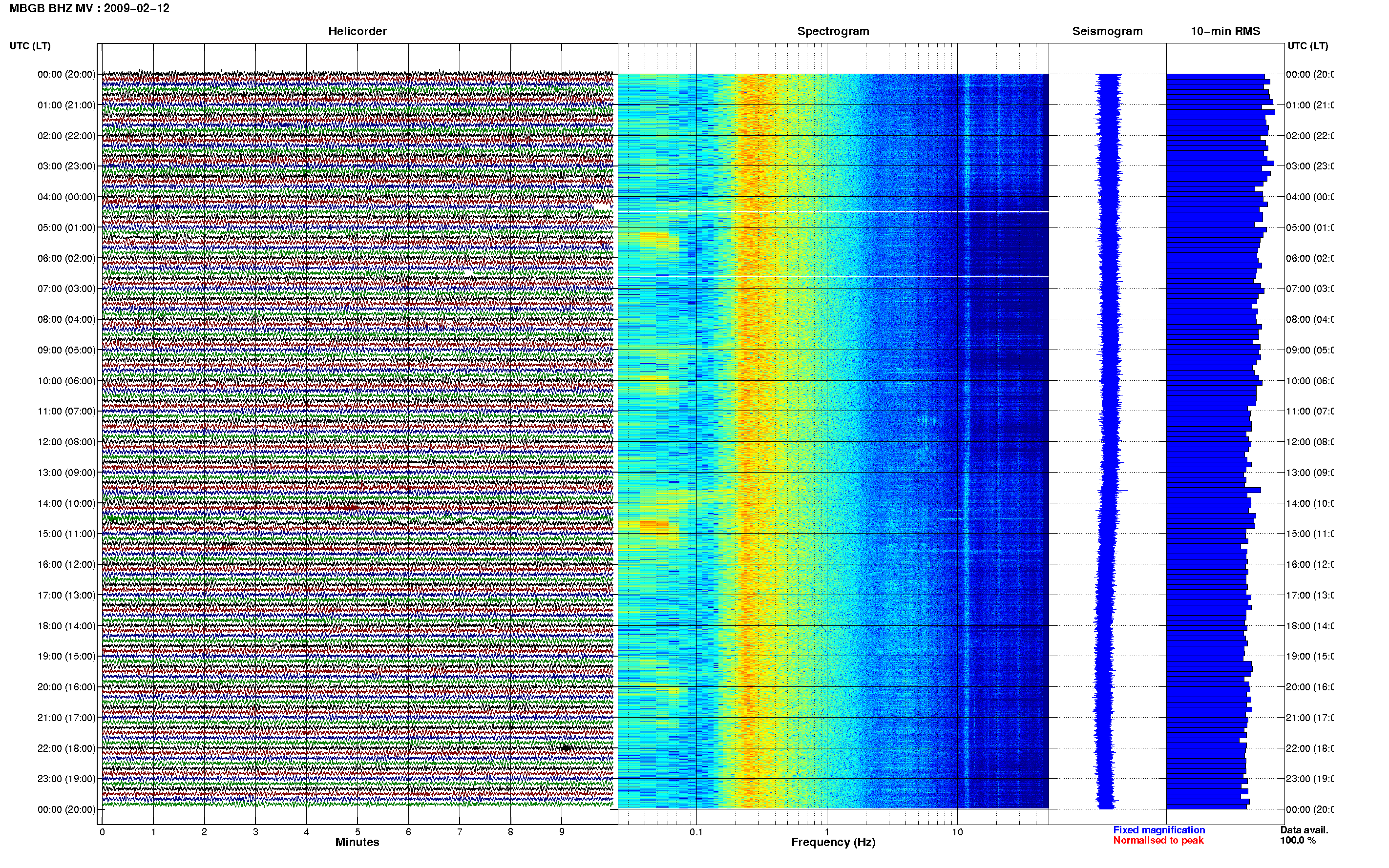Click the minute '5' tick label
Screen dimensions: 1389x868
click(357, 832)
